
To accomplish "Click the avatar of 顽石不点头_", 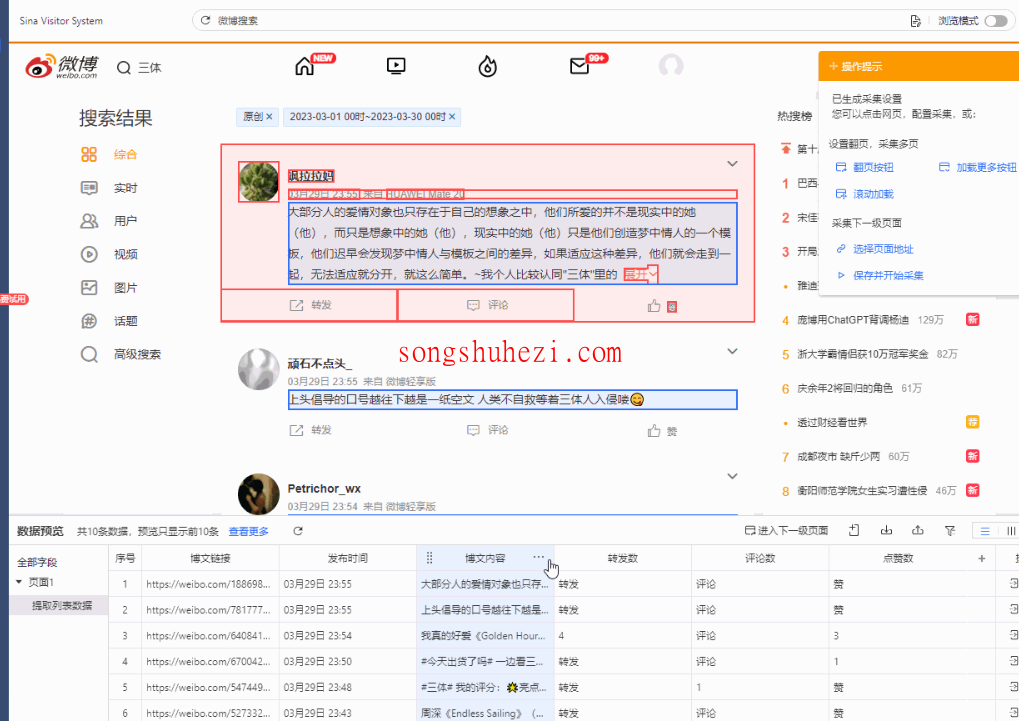I will (x=259, y=369).
